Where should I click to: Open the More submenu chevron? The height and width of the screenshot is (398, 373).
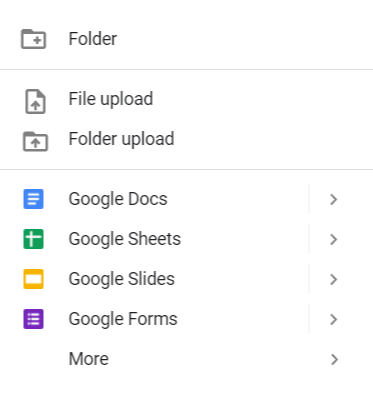pyautogui.click(x=334, y=359)
